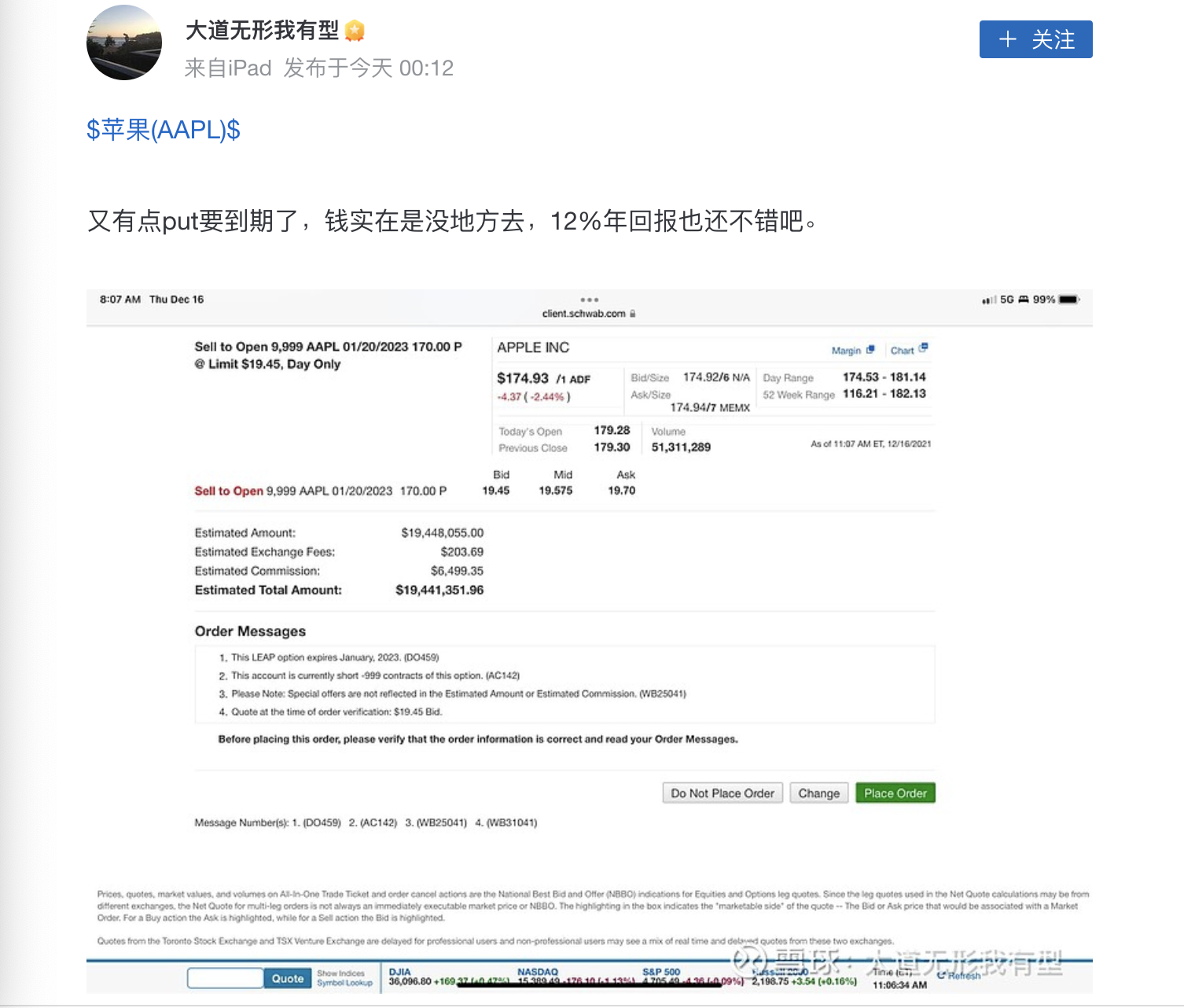Image resolution: width=1184 pixels, height=1008 pixels.
Task: Click the Symbol Lookup link
Action: (344, 983)
